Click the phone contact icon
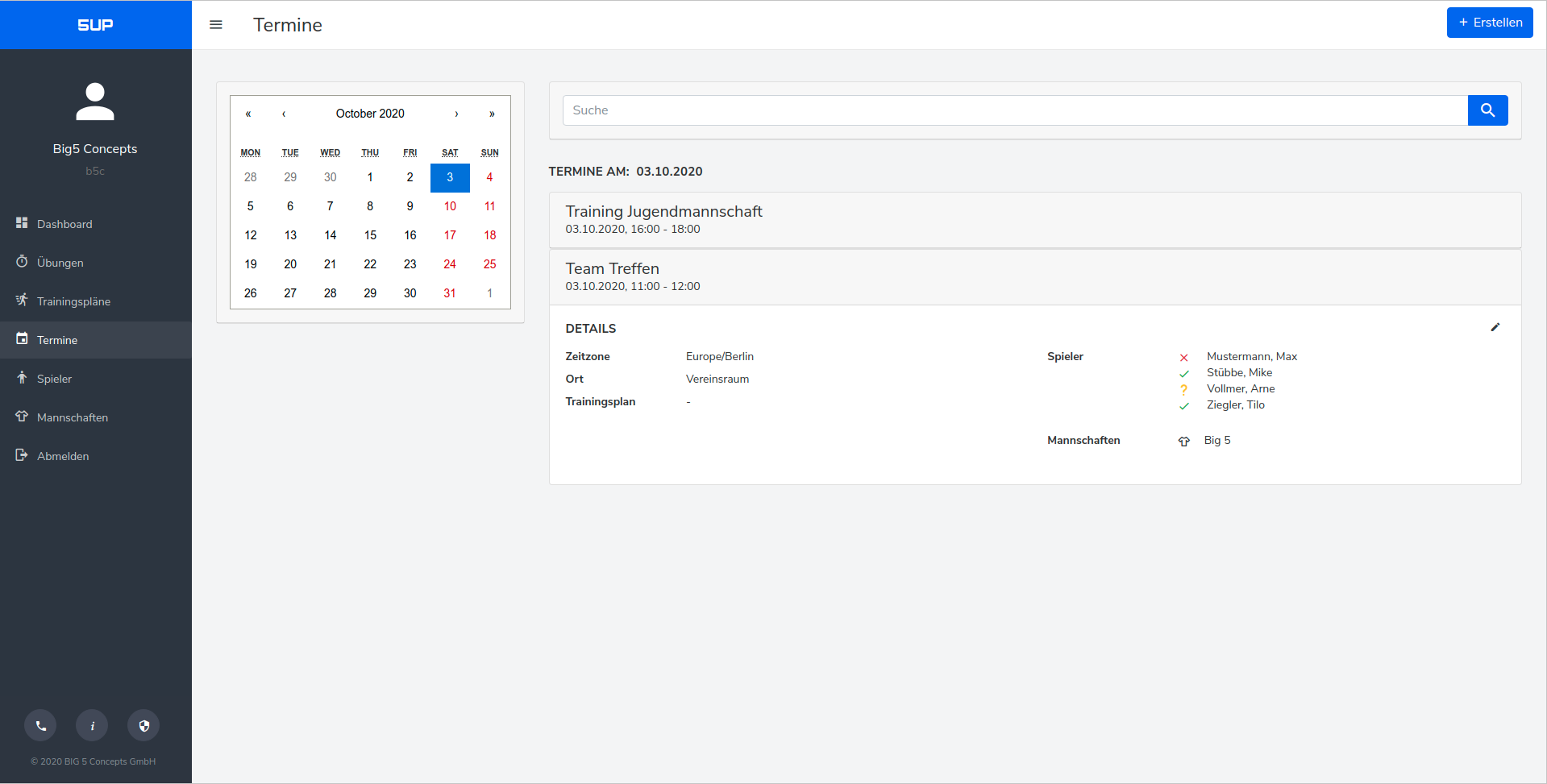 [40, 725]
